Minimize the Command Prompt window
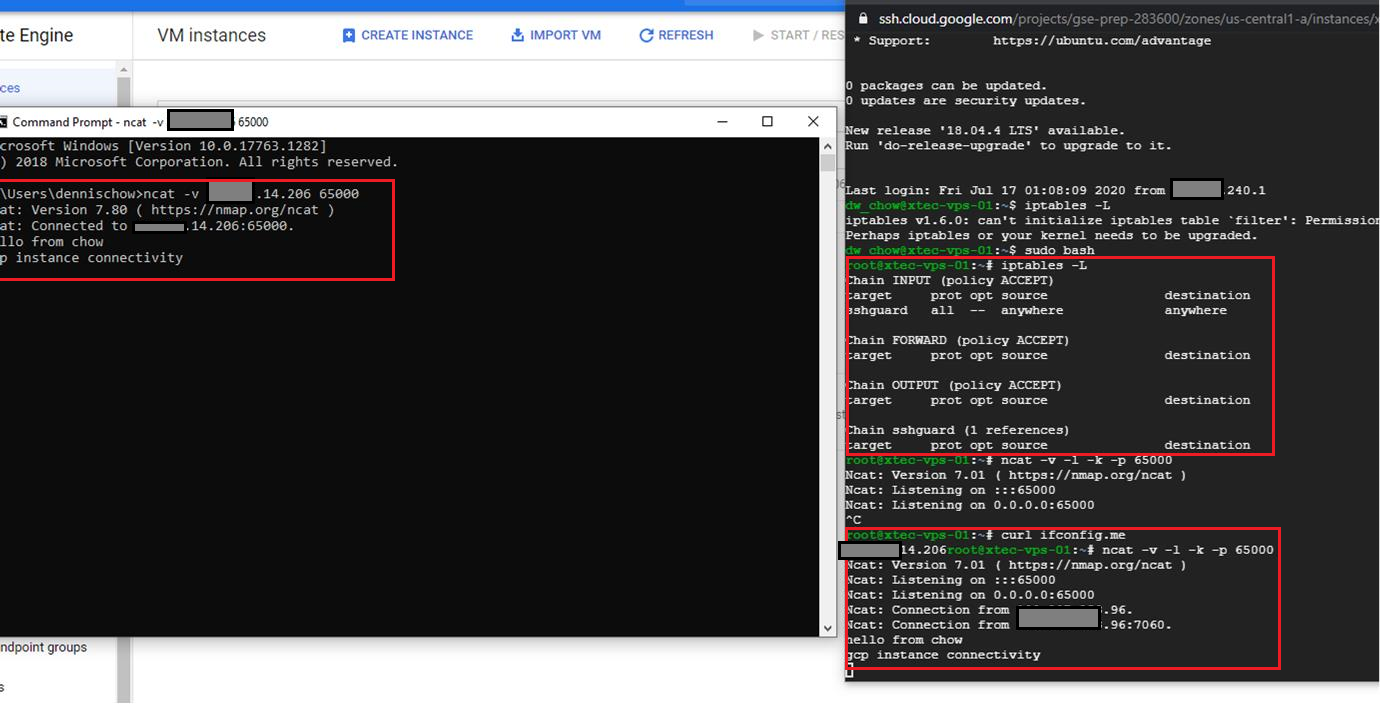The width and height of the screenshot is (1380, 704). pos(722,121)
